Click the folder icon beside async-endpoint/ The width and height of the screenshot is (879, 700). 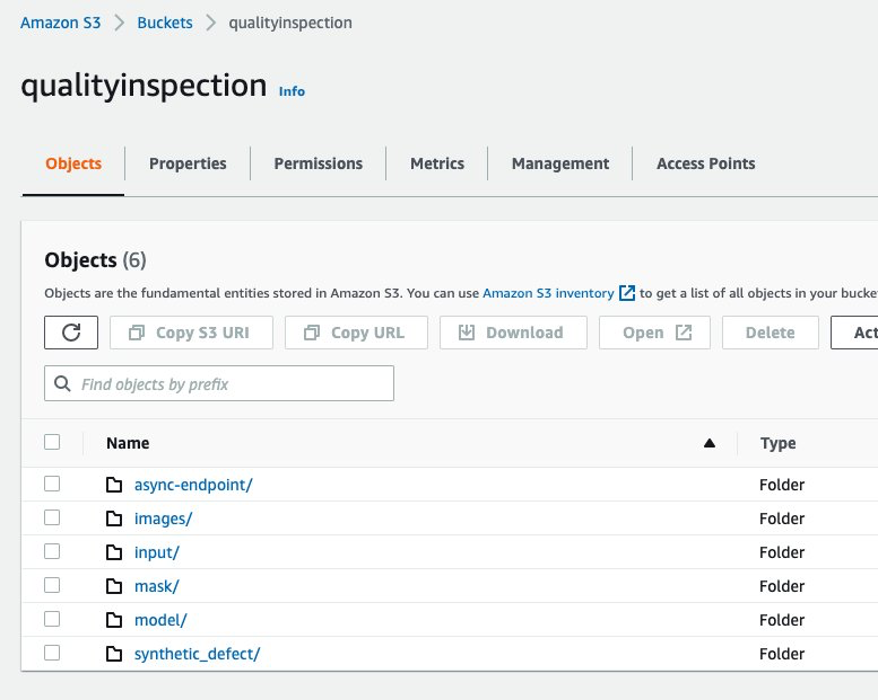[x=114, y=485]
